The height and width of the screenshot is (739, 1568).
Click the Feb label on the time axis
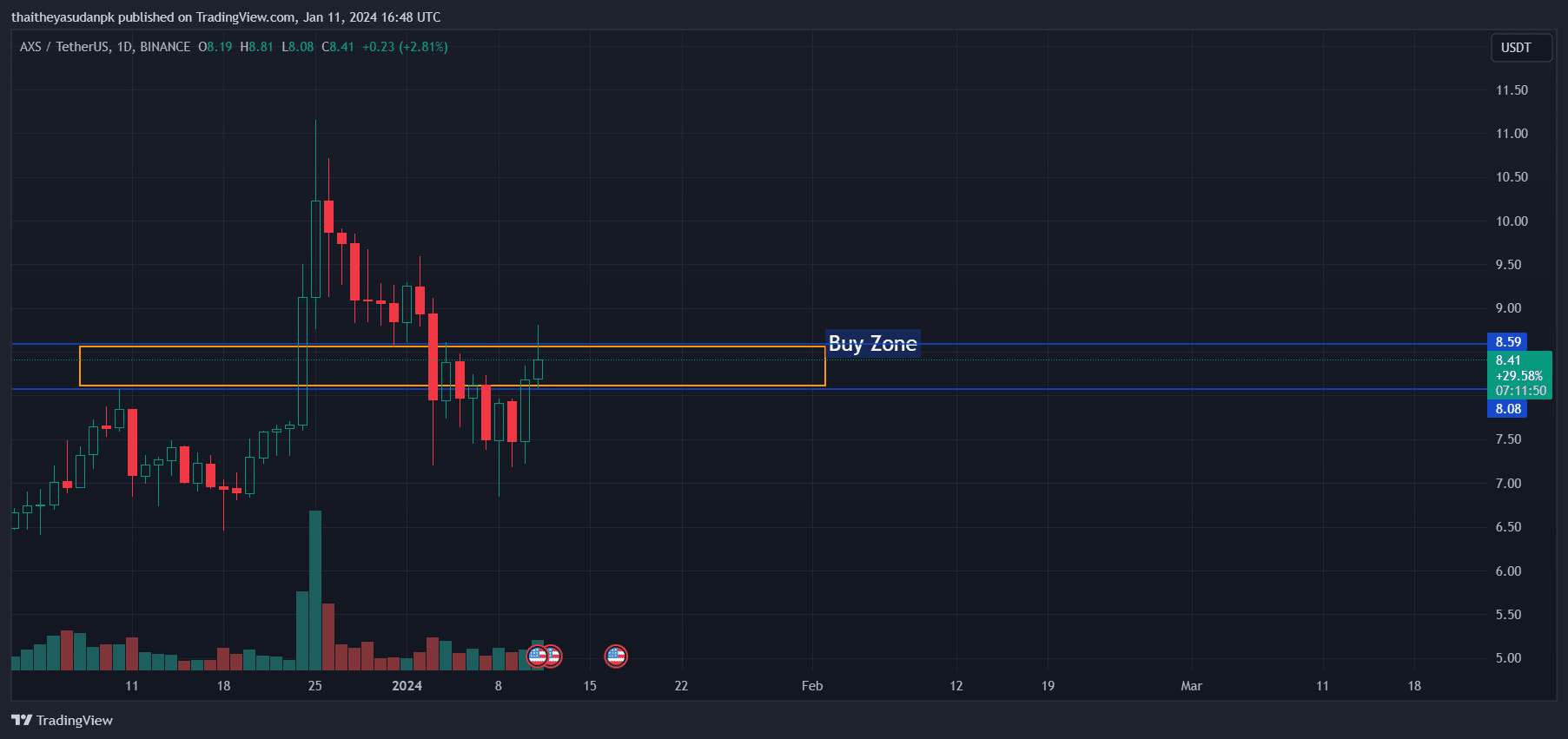click(x=812, y=686)
